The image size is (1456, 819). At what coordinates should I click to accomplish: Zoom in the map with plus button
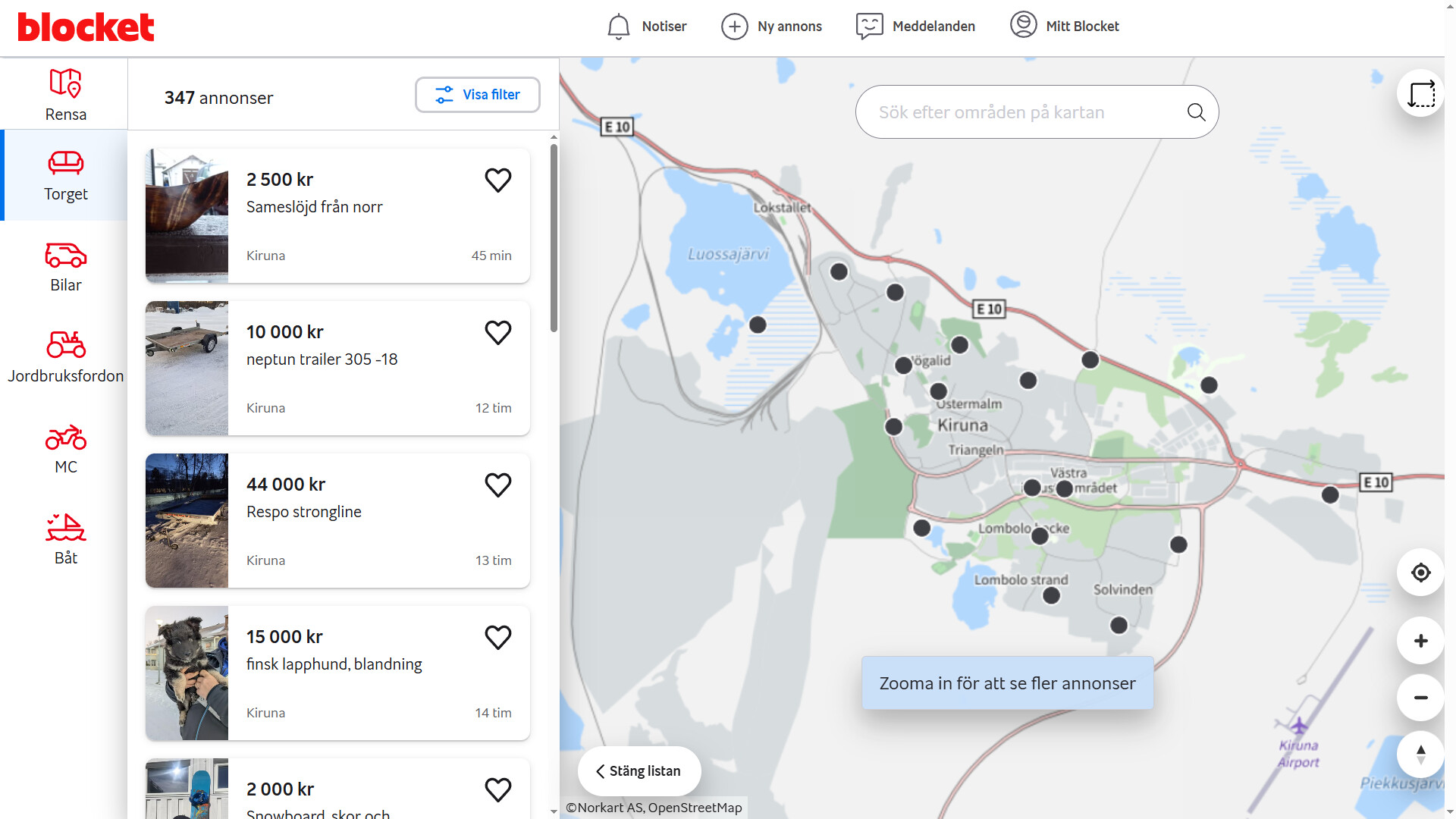click(x=1420, y=641)
